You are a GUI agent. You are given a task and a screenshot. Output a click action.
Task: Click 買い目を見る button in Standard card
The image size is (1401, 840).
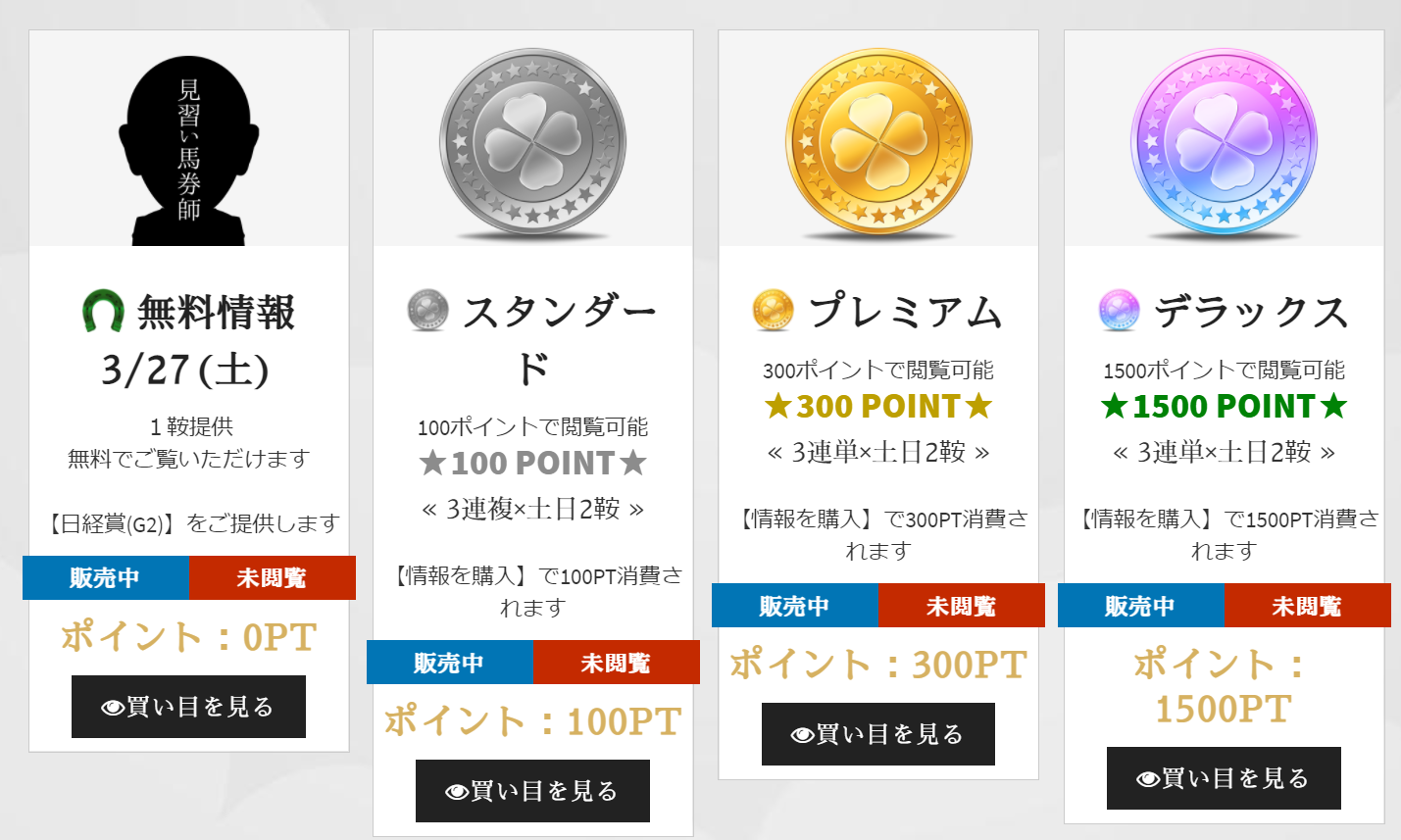[x=532, y=791]
